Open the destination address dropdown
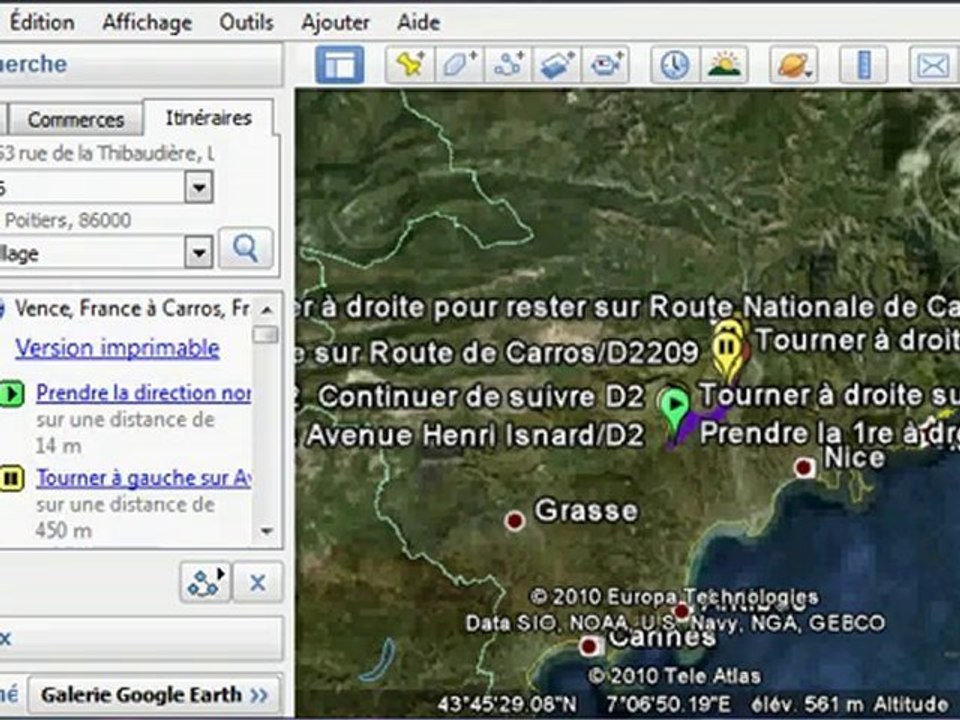Image resolution: width=960 pixels, height=720 pixels. [199, 252]
